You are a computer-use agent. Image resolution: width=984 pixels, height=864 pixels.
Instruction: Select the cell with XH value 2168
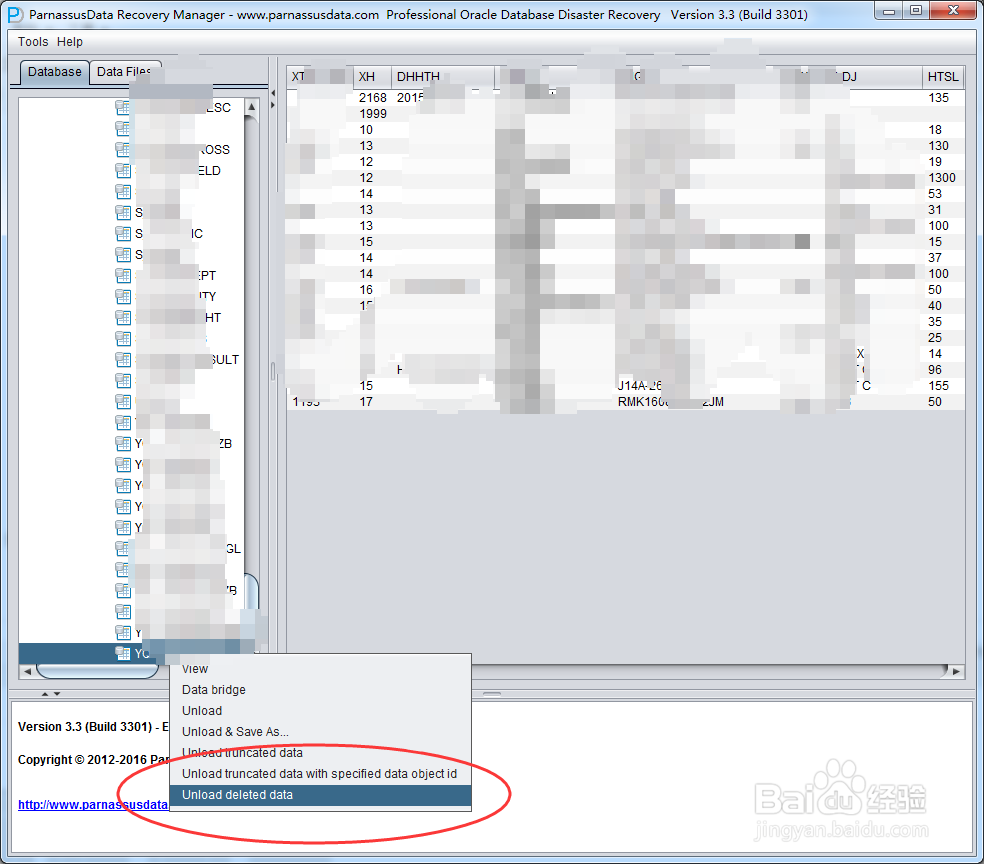[x=372, y=97]
